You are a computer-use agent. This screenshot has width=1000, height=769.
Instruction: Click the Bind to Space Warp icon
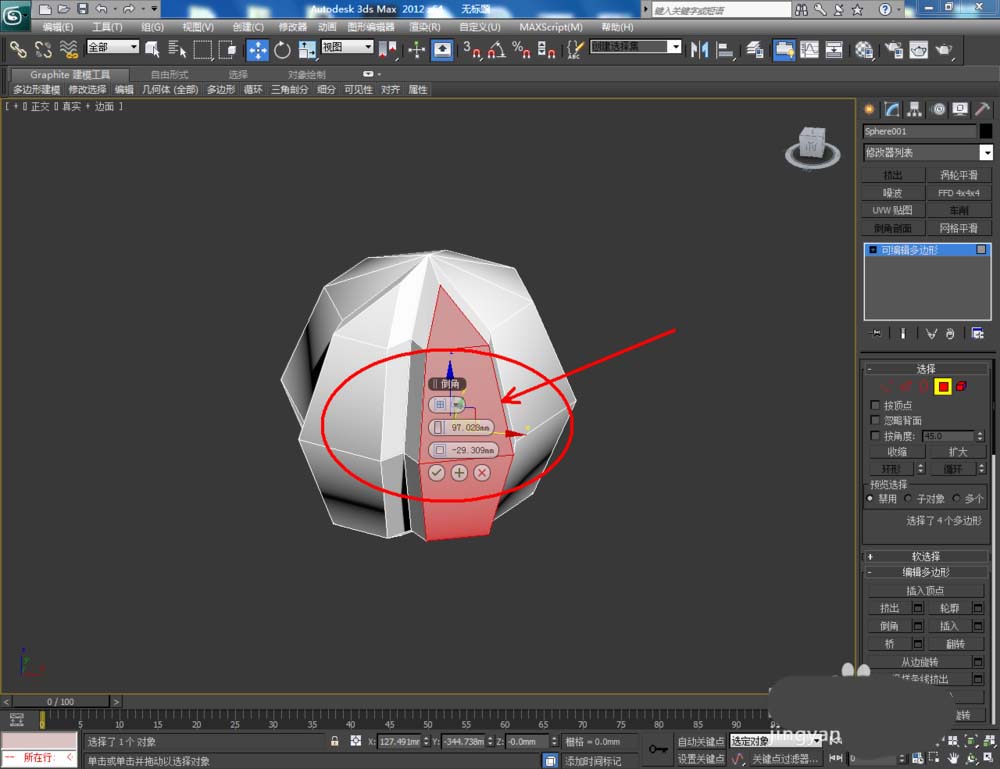pyautogui.click(x=68, y=49)
